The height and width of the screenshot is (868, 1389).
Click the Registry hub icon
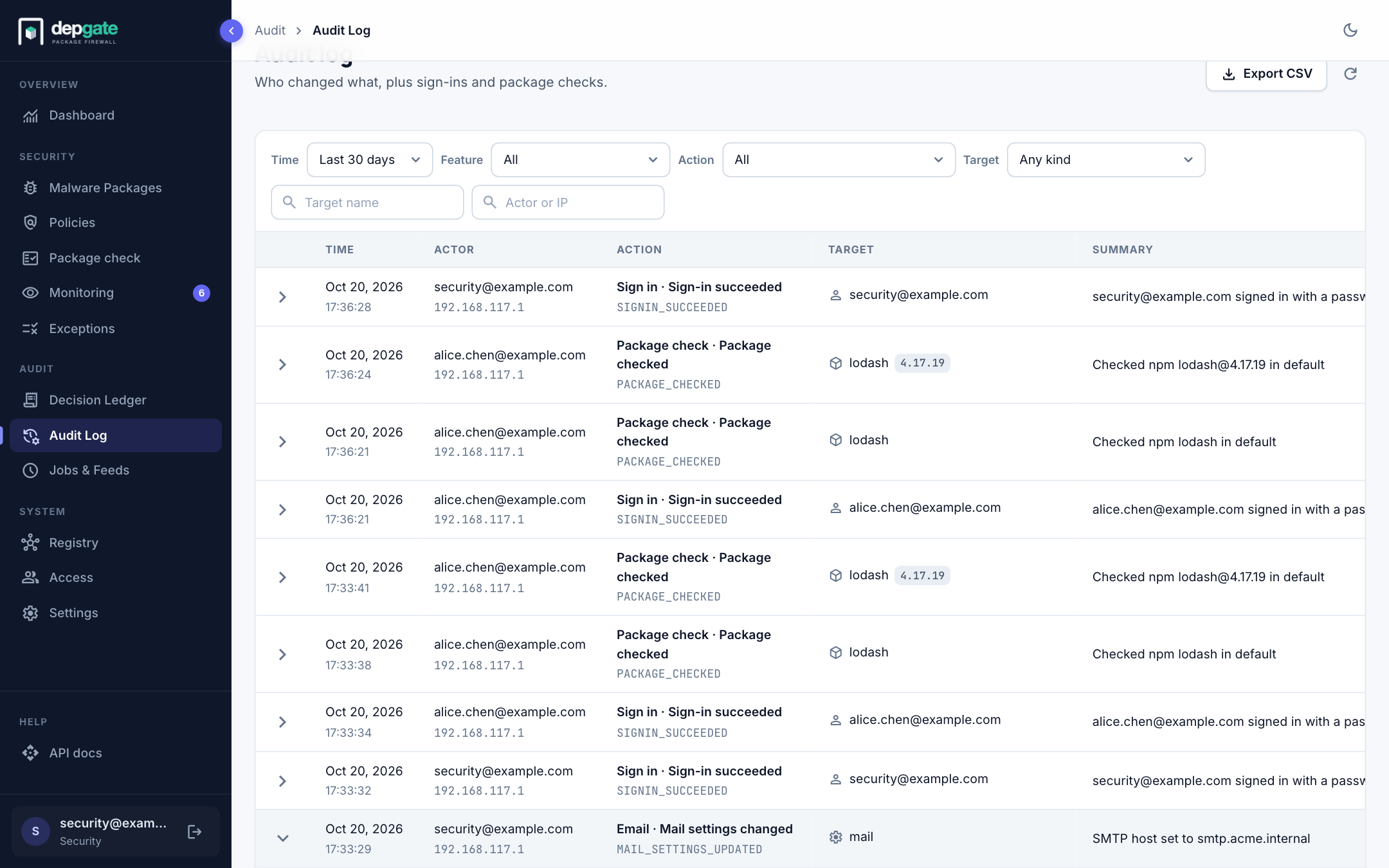(30, 543)
